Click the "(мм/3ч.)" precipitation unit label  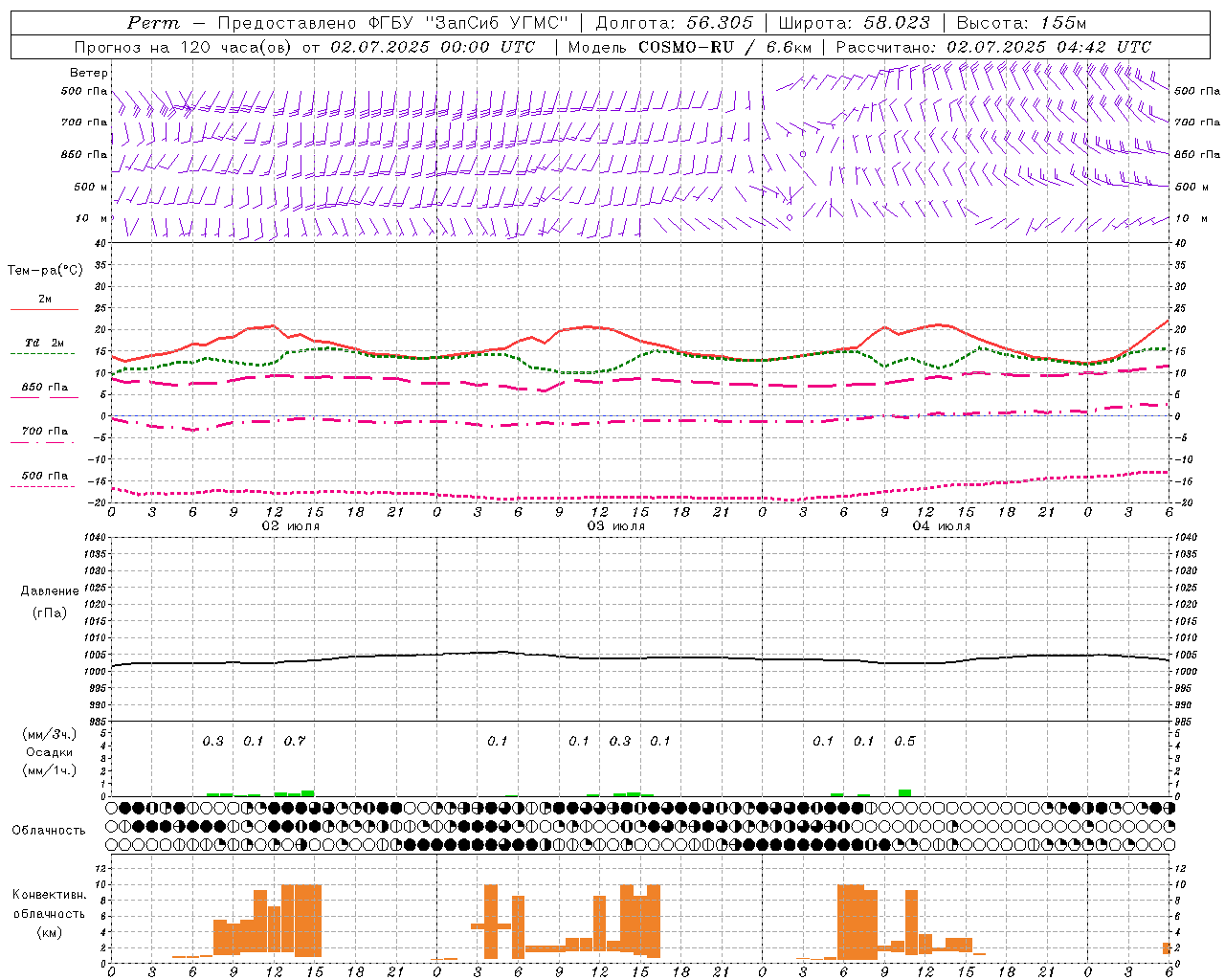point(49,734)
